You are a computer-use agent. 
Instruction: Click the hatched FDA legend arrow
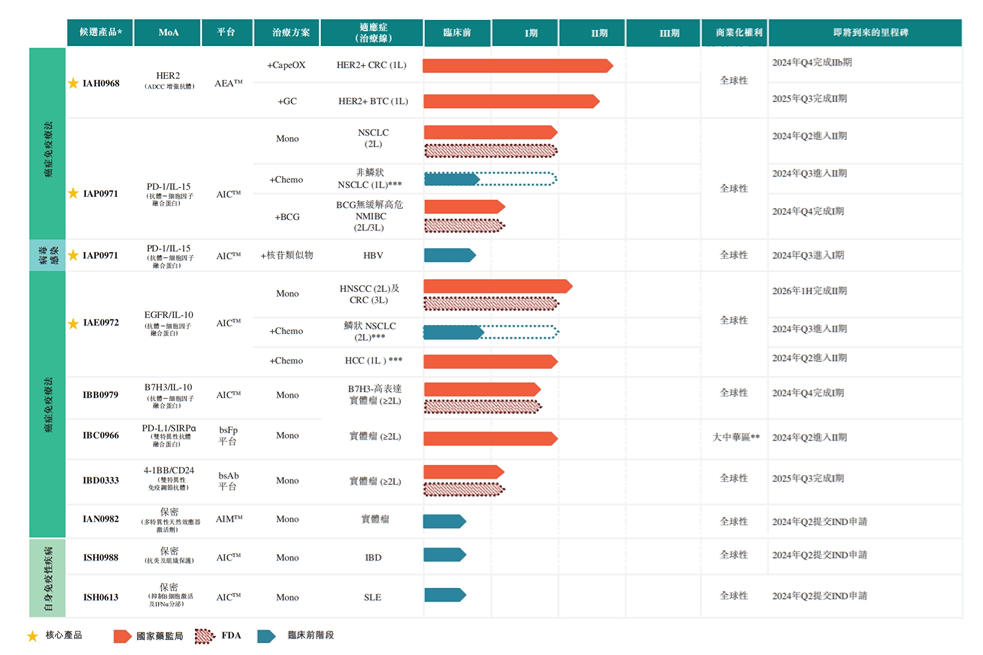[x=203, y=636]
